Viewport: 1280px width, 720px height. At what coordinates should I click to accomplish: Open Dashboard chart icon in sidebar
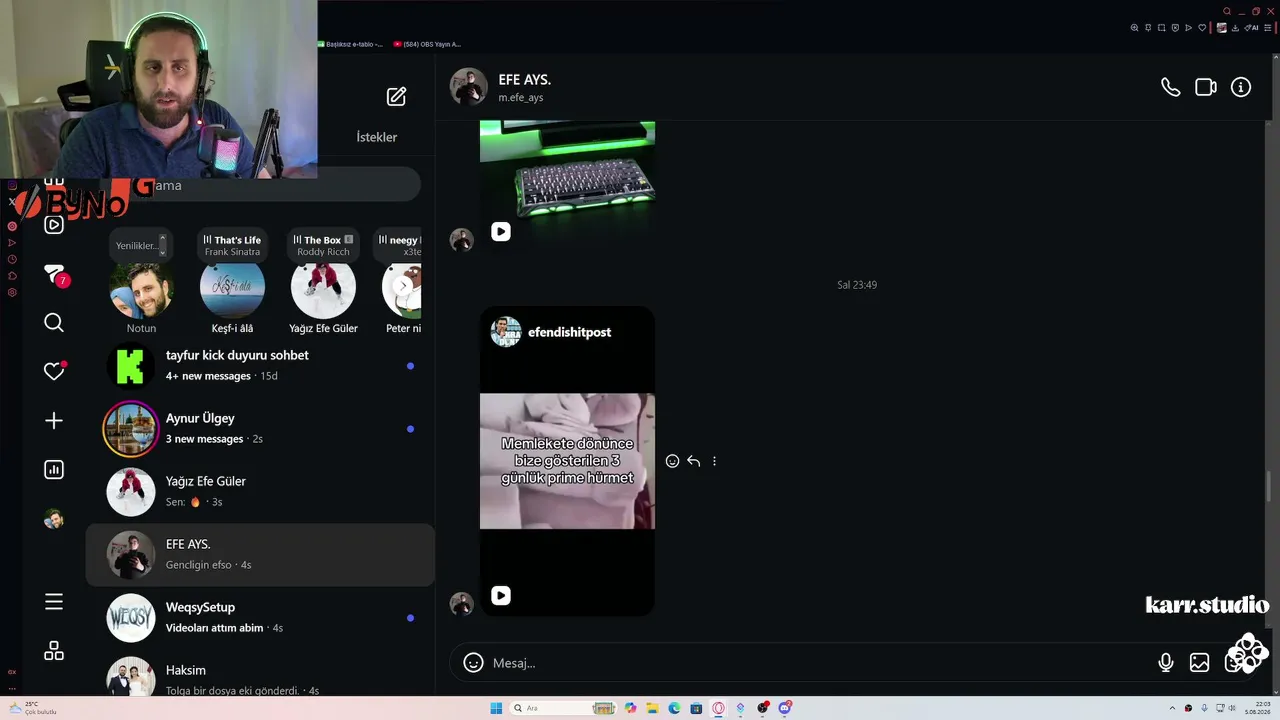click(54, 470)
